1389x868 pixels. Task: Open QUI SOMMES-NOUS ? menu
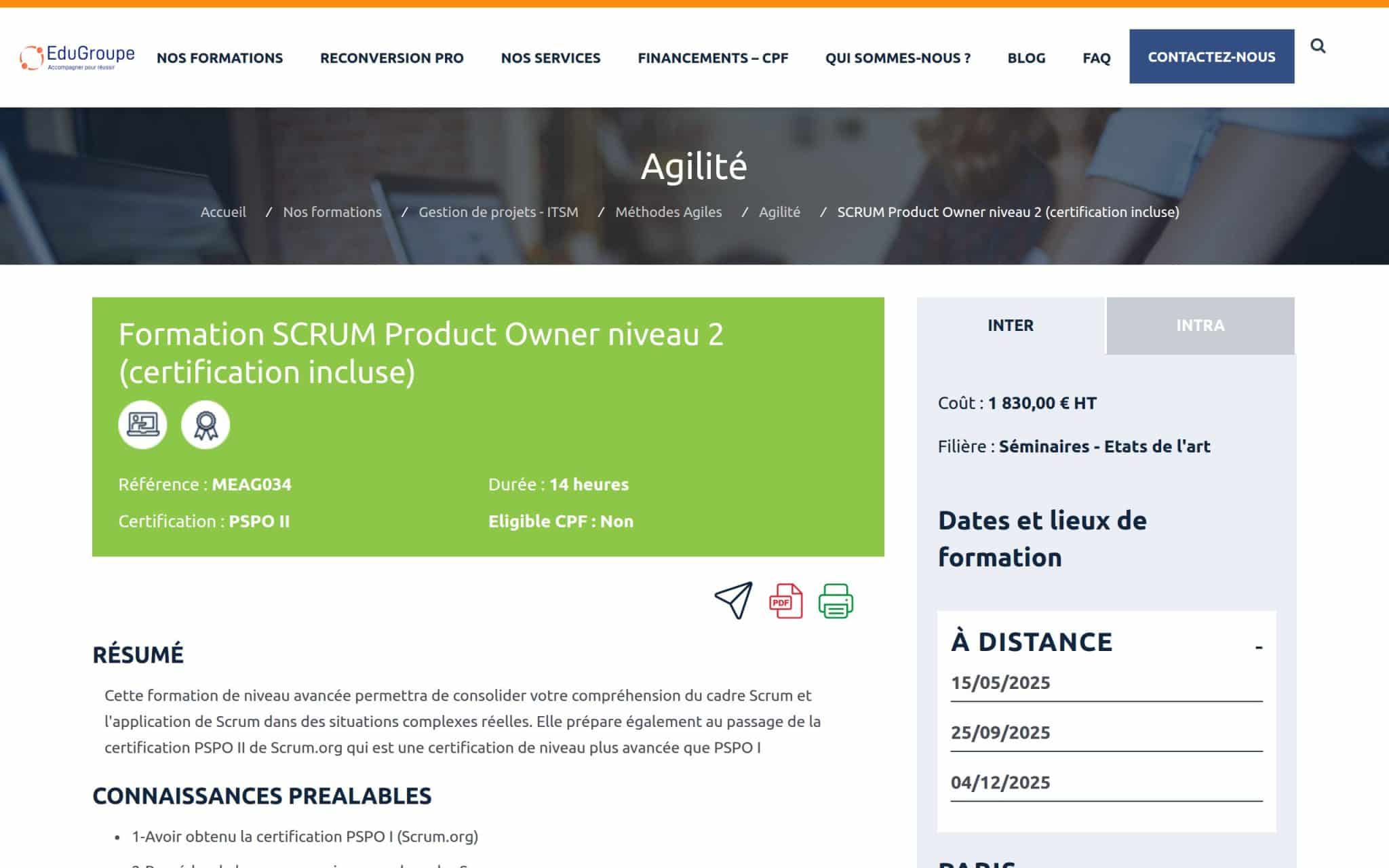(x=898, y=58)
